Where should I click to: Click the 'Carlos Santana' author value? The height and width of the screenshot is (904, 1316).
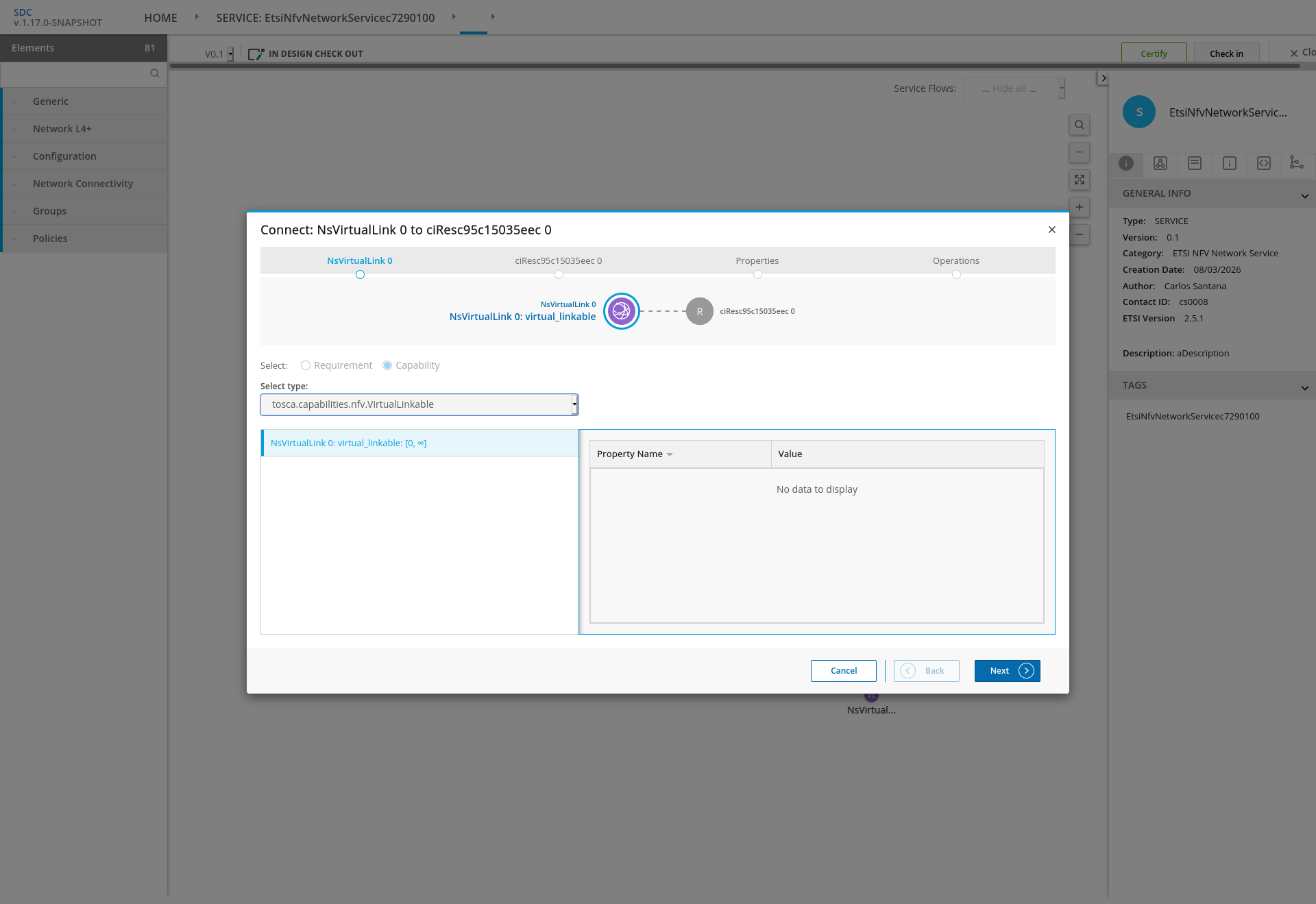point(1195,286)
